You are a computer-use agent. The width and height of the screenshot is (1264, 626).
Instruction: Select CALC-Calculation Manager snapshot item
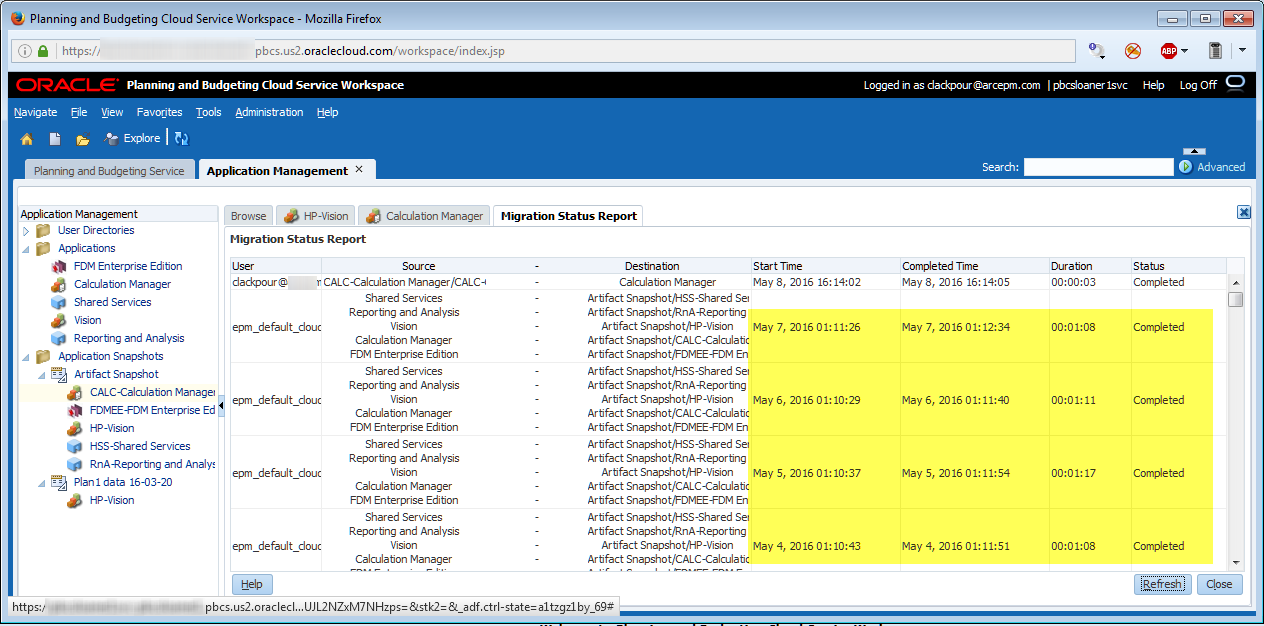click(x=153, y=392)
